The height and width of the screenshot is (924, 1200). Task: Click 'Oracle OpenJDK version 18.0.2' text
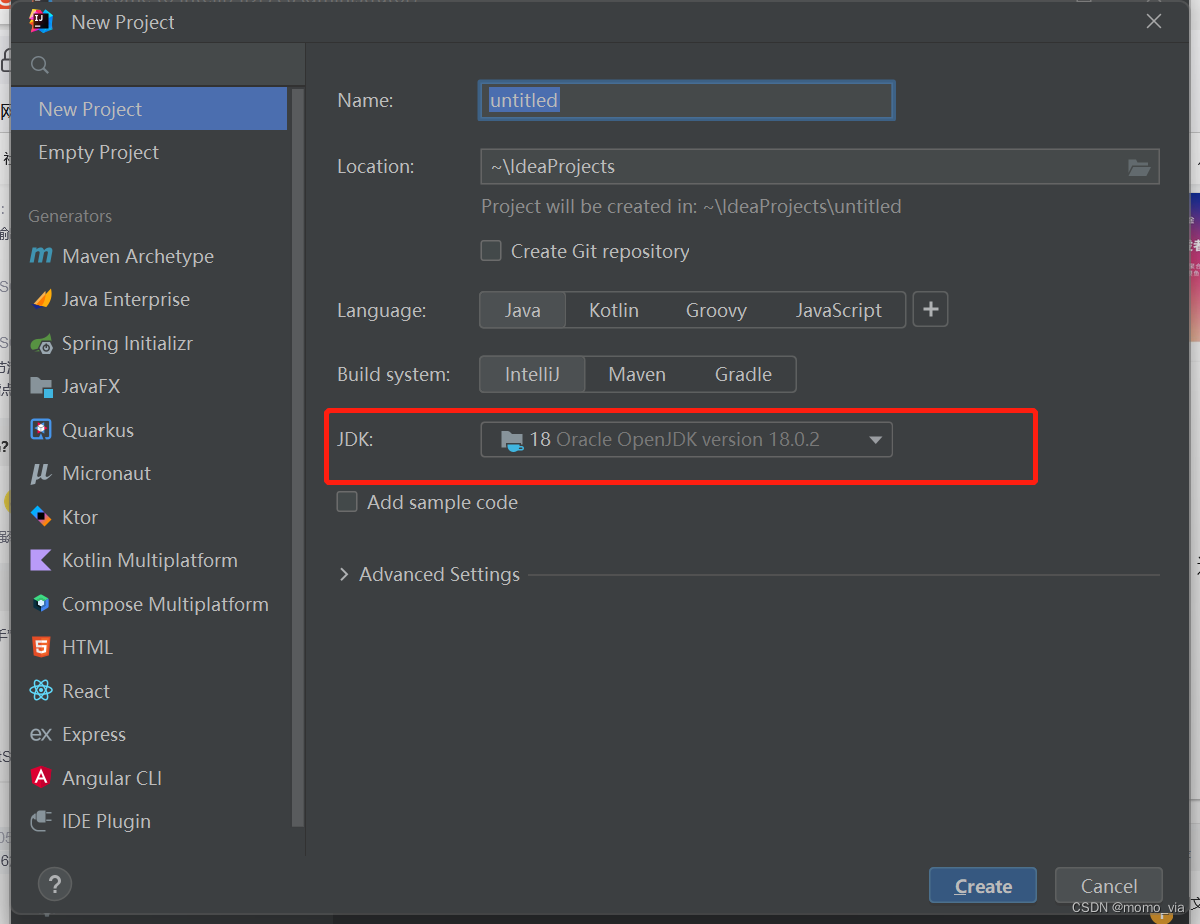coord(688,439)
